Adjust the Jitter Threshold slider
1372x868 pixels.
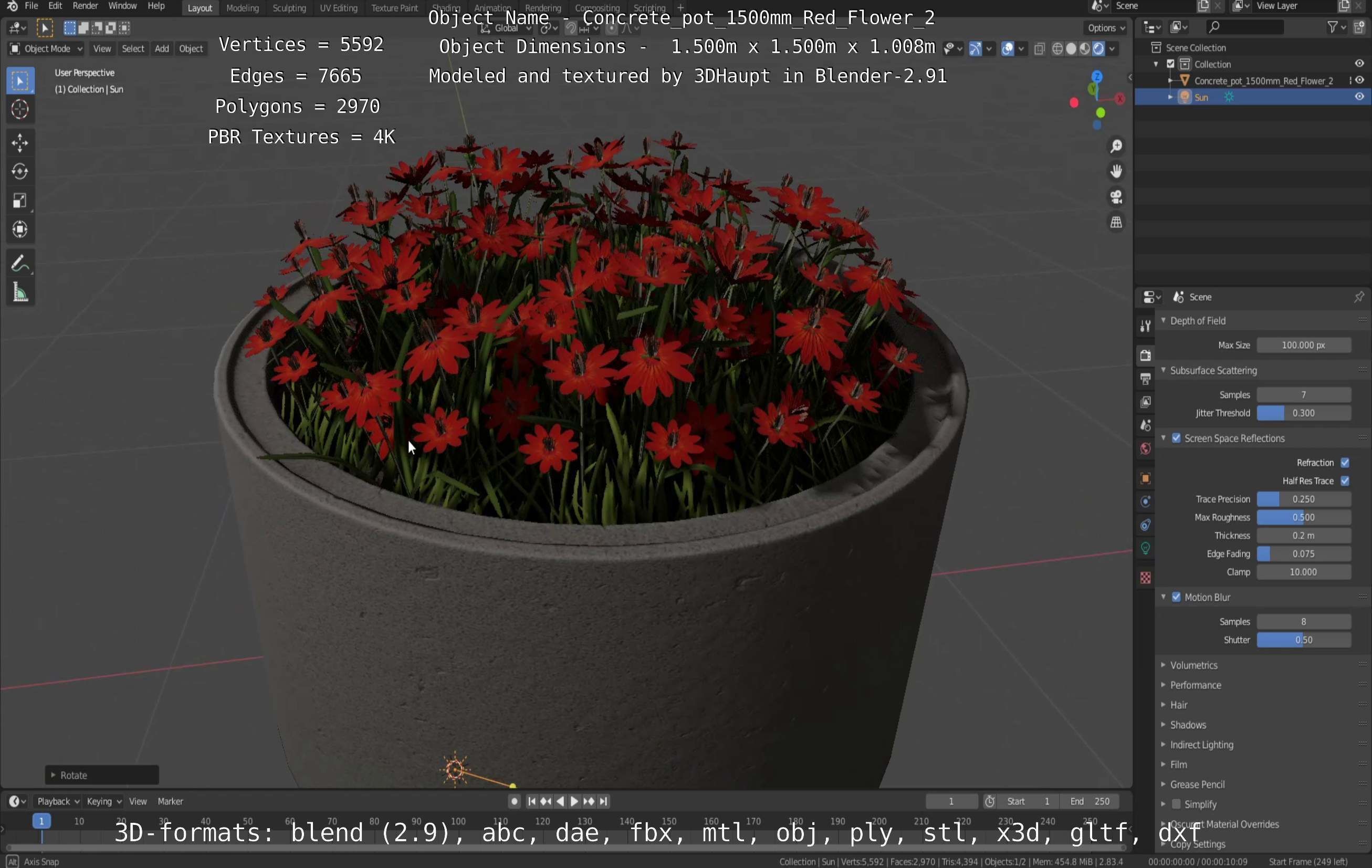(x=1304, y=413)
